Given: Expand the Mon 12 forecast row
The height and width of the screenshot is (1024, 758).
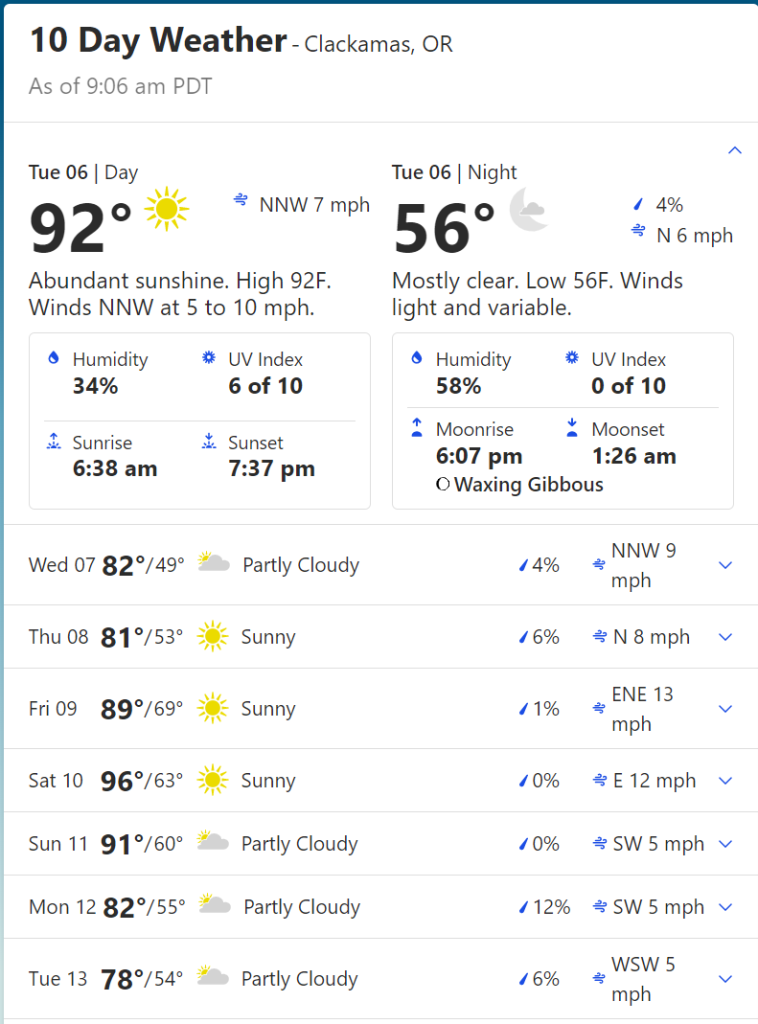Looking at the screenshot, I should point(726,907).
